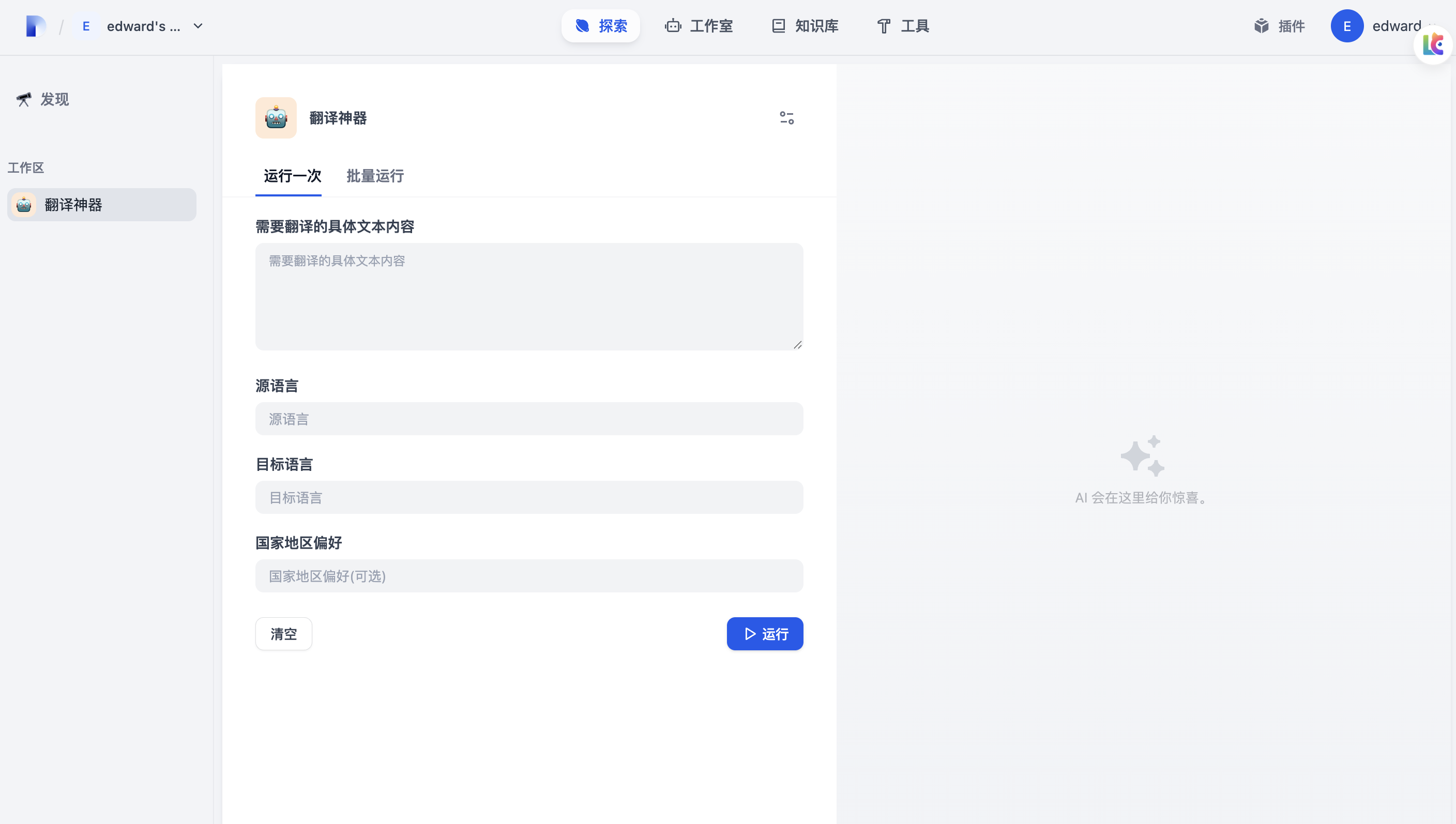Click the 知识库 book icon

(779, 26)
